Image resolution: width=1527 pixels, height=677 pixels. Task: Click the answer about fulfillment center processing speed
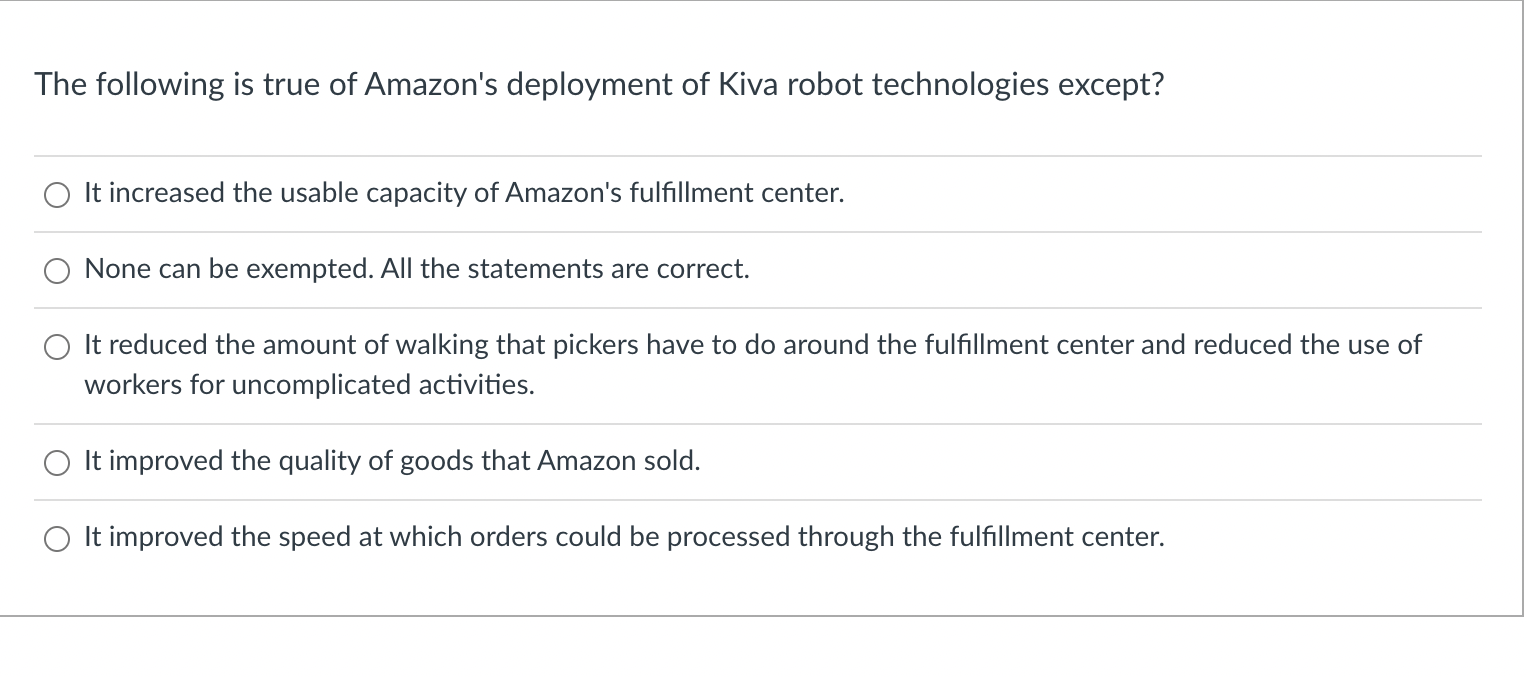pos(623,537)
